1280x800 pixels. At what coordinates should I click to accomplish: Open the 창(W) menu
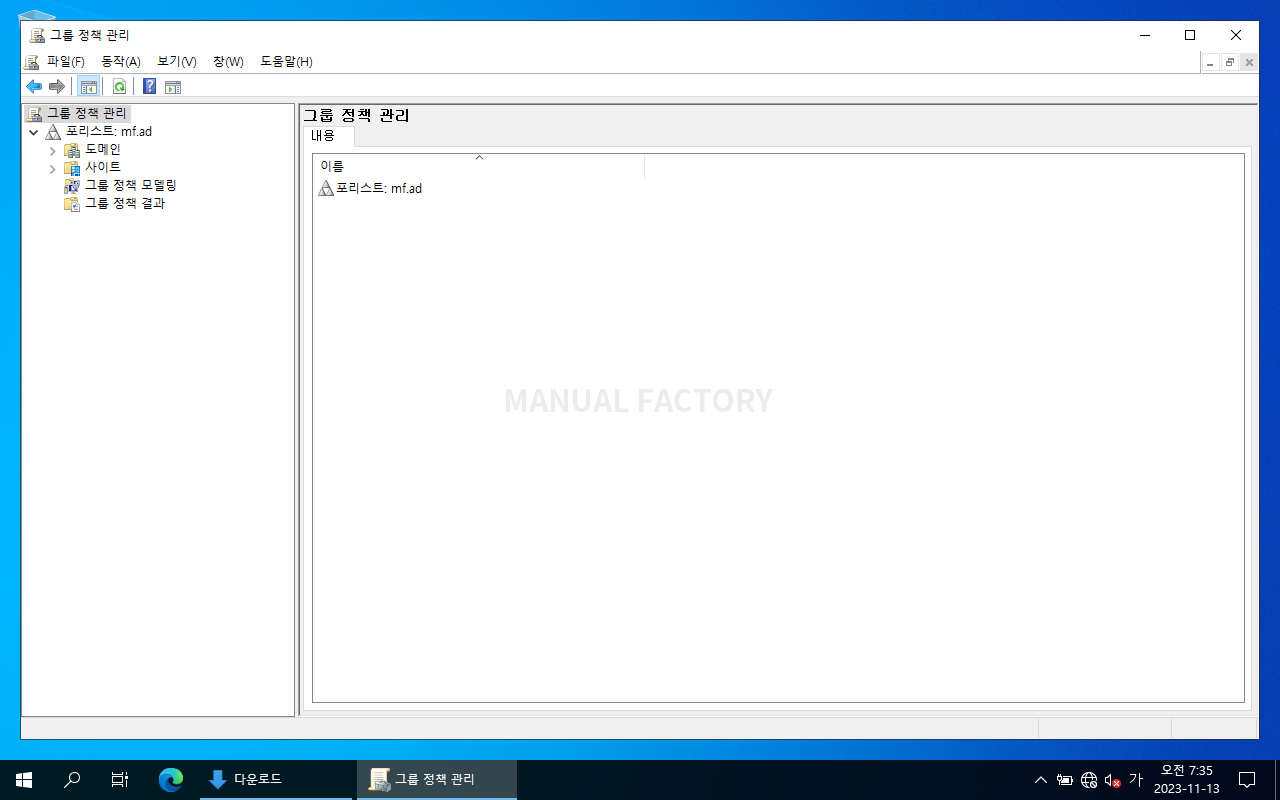(228, 62)
